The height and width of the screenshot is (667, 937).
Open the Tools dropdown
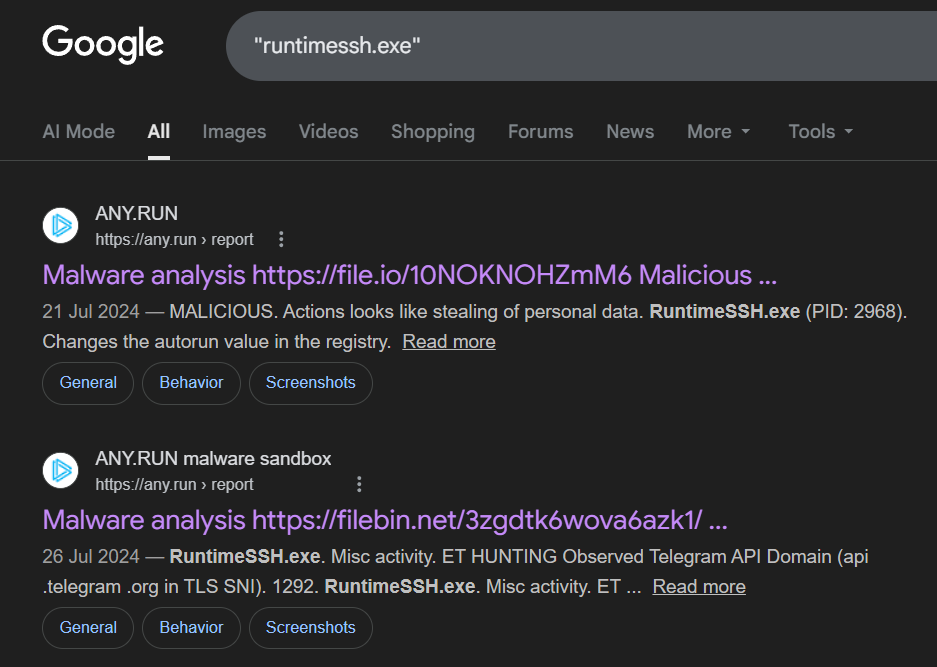point(820,131)
